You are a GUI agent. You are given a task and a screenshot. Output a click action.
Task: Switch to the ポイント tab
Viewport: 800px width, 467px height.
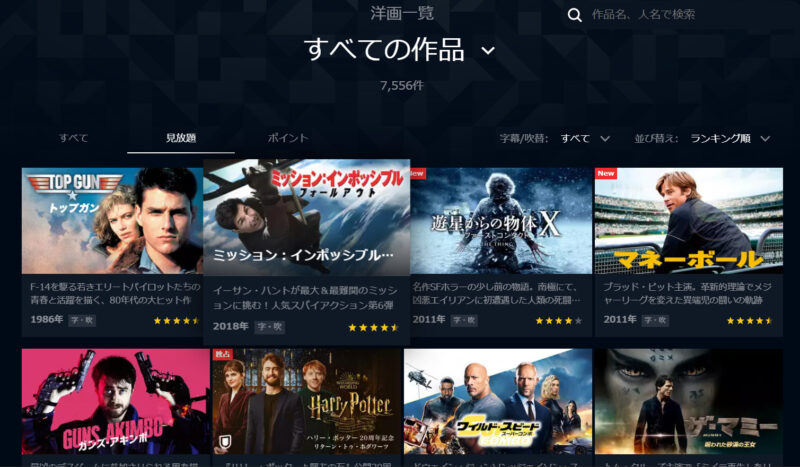click(288, 138)
